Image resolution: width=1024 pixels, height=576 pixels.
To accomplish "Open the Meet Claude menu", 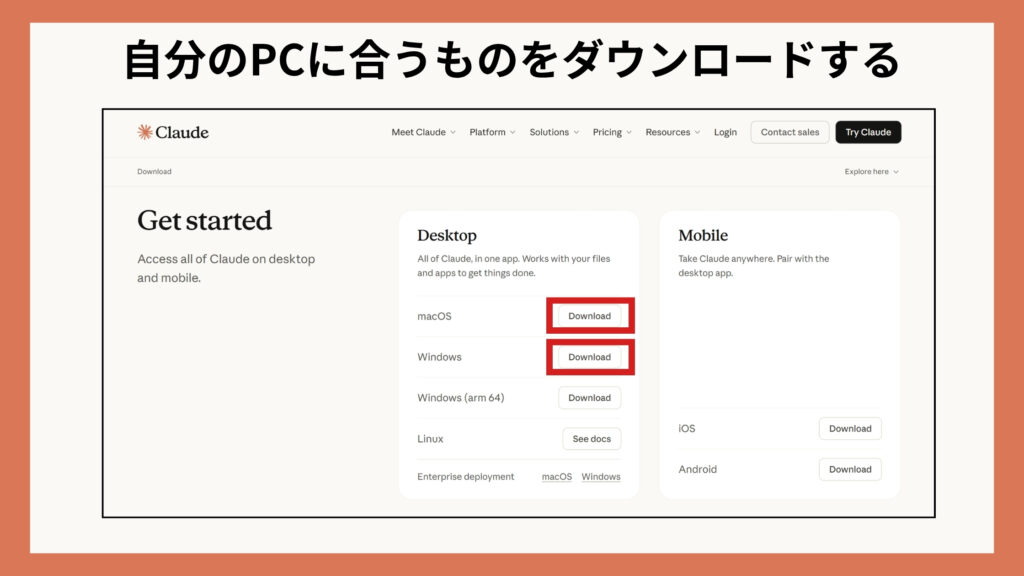I will 423,132.
